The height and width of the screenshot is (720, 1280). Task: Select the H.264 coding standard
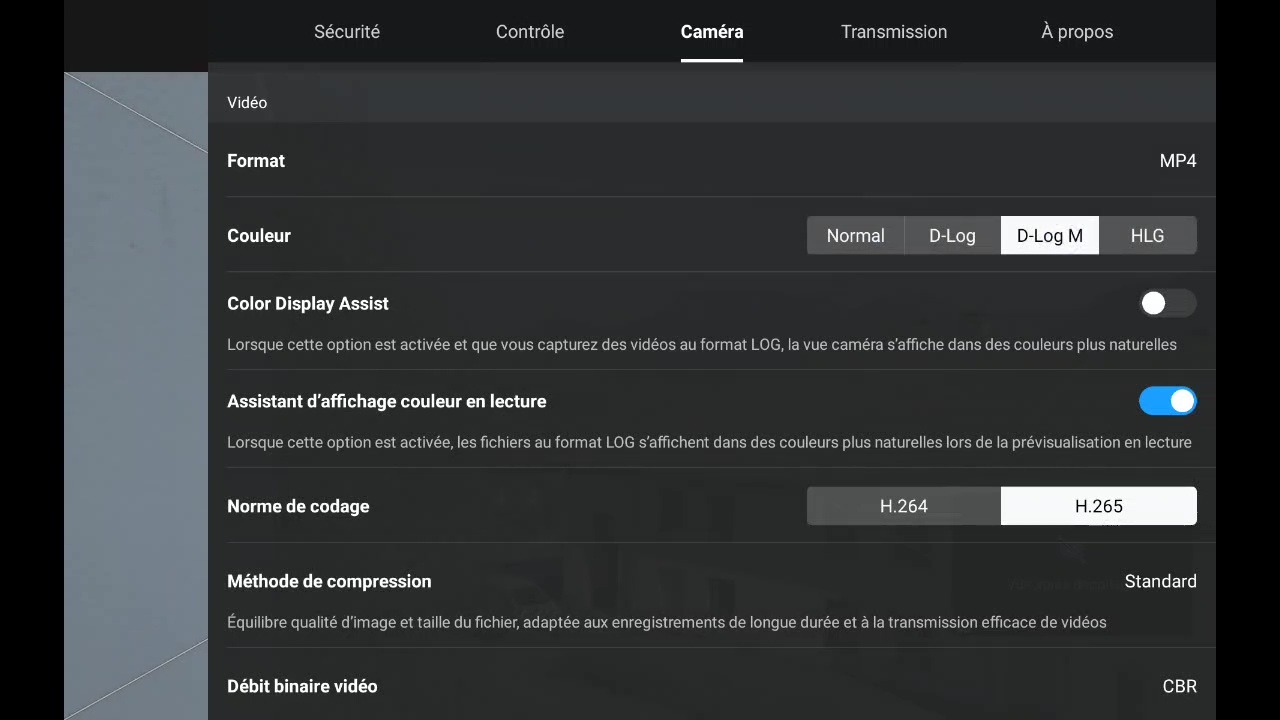(904, 506)
